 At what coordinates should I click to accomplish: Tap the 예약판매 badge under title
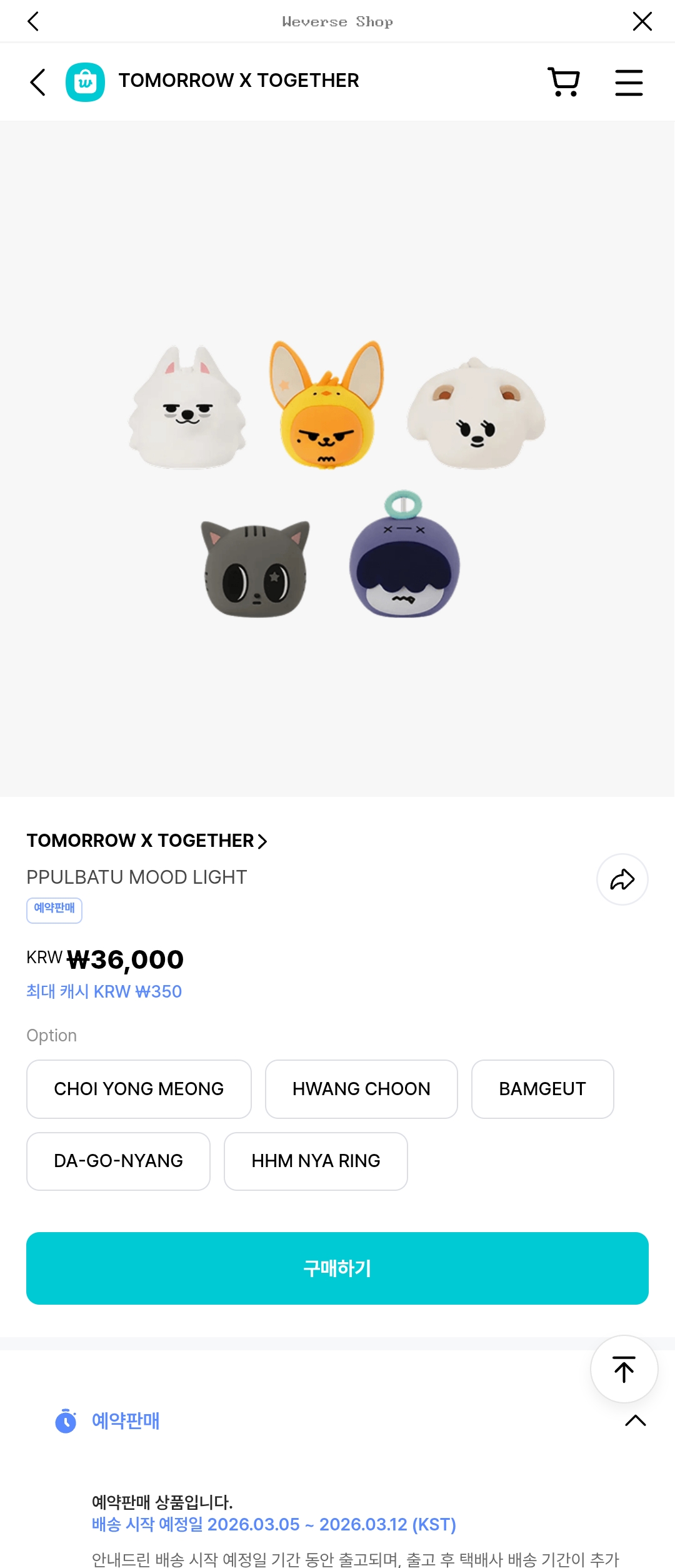click(54, 910)
